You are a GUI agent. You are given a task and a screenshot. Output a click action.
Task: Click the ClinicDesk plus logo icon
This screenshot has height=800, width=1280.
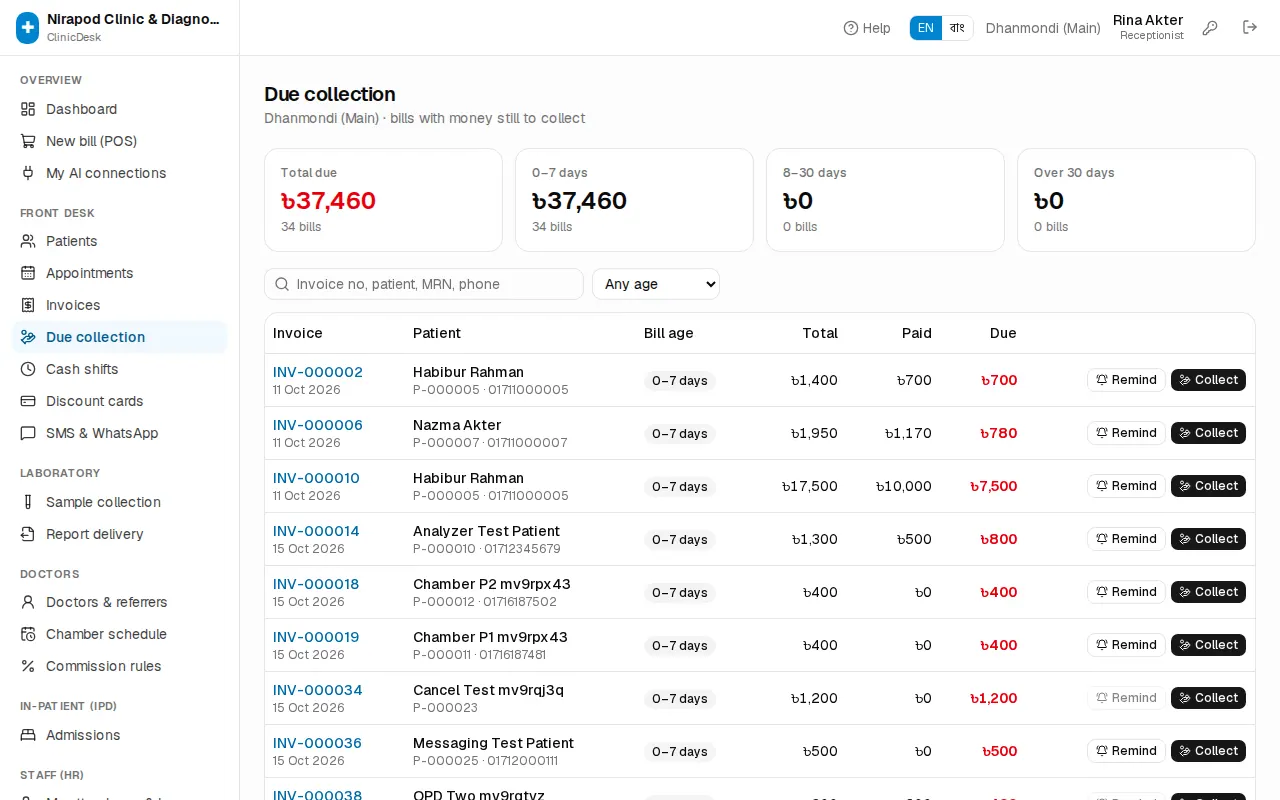click(28, 28)
